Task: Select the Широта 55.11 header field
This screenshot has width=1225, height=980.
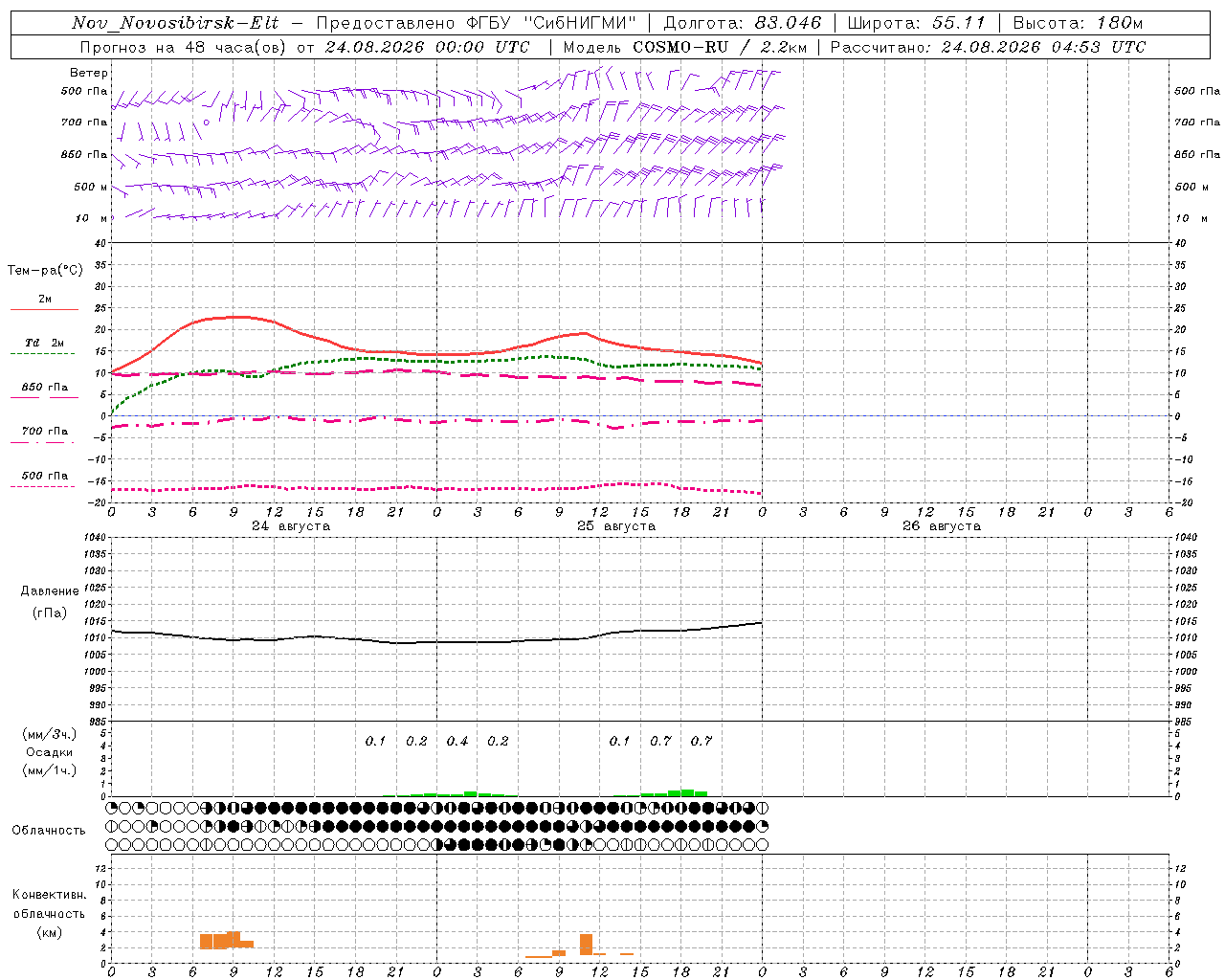Action: coord(917,23)
